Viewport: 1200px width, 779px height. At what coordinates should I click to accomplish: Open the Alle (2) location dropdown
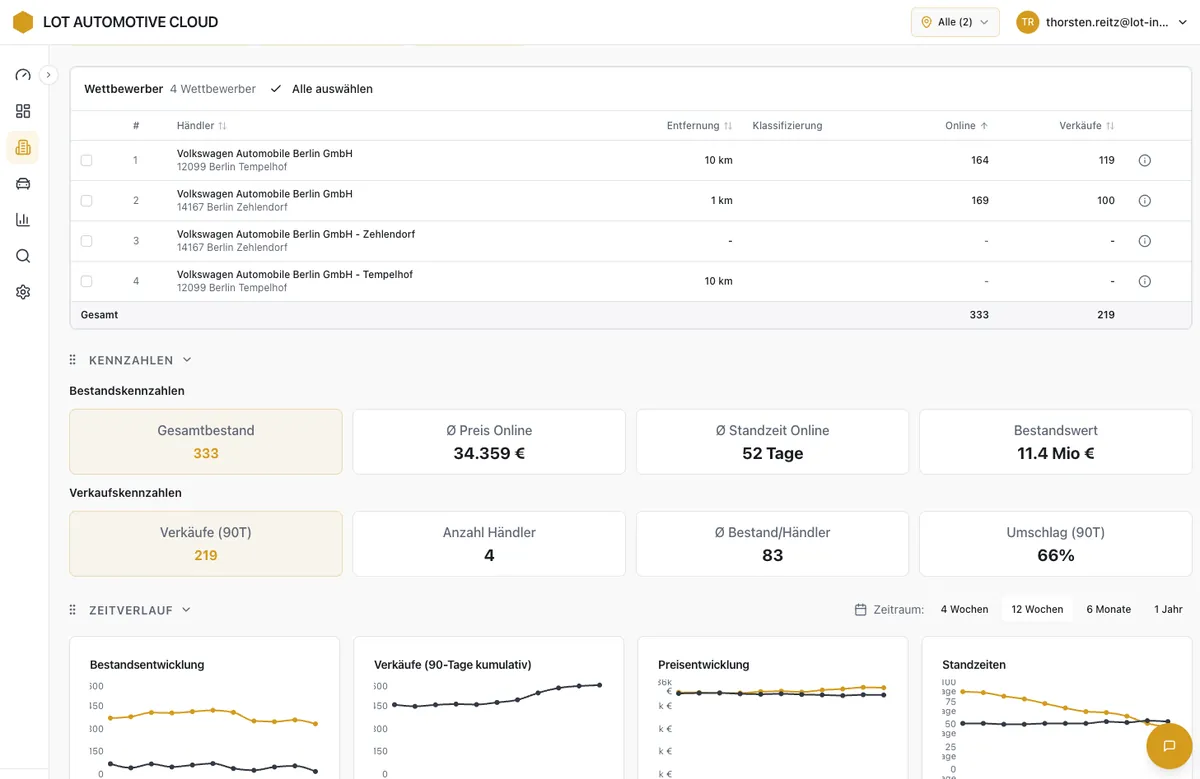click(954, 22)
